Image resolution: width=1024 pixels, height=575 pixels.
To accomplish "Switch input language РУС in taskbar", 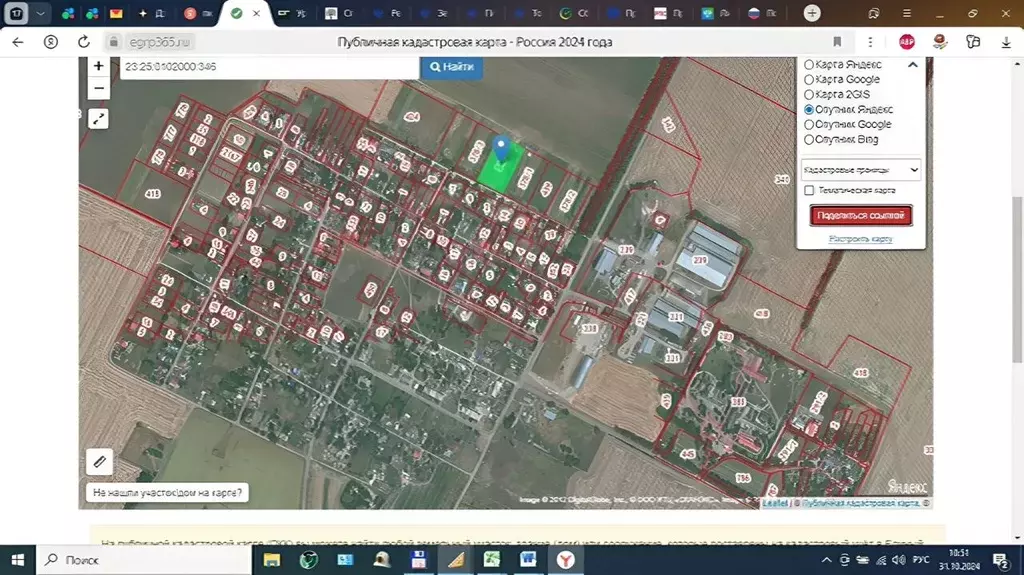I will point(921,560).
